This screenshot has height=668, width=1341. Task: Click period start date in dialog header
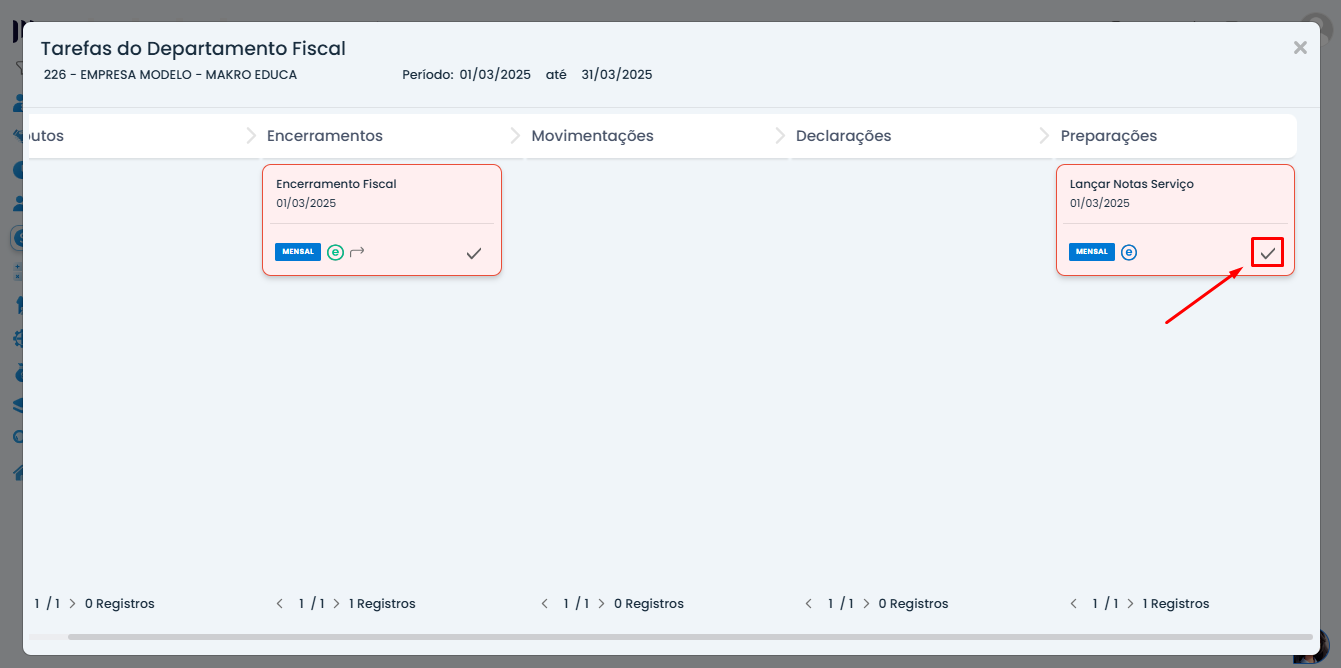(495, 75)
